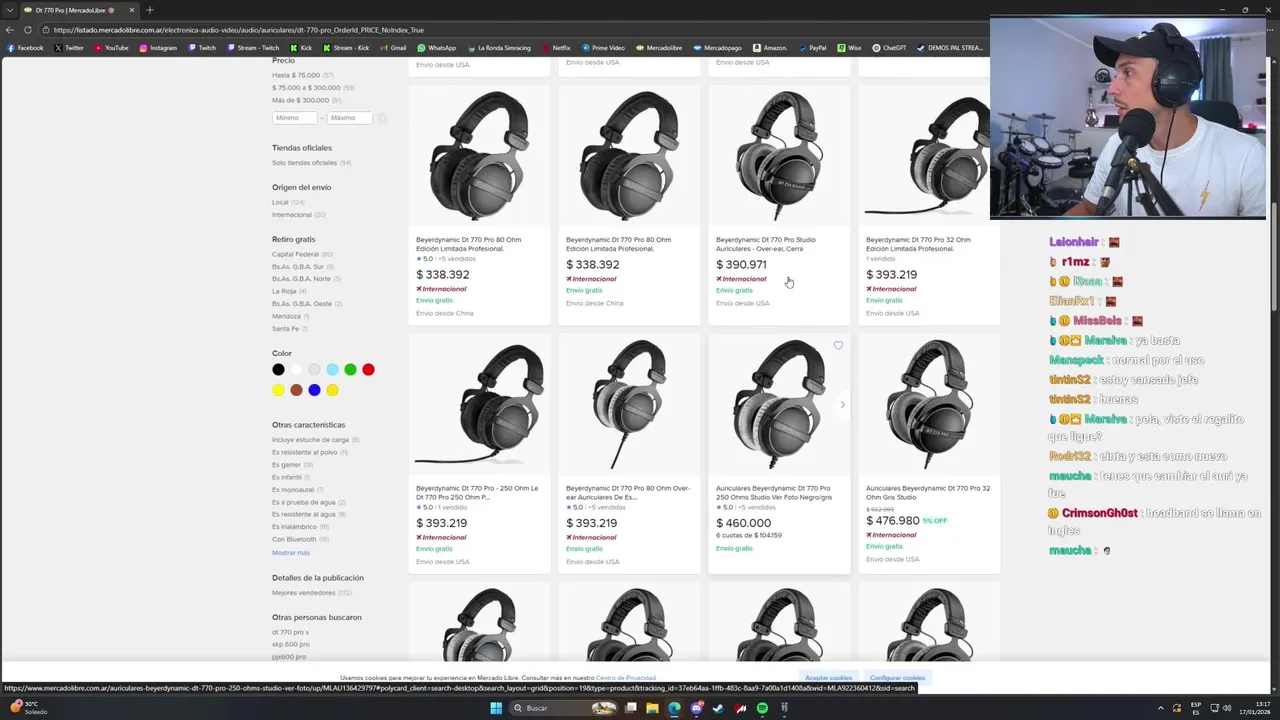1280x720 pixels.
Task: Open Spotify from the taskbar
Action: [762, 708]
